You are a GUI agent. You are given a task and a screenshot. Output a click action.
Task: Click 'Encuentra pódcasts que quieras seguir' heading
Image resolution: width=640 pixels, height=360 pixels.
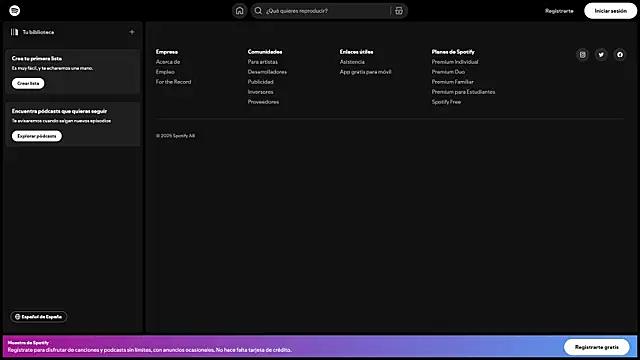click(x=59, y=111)
